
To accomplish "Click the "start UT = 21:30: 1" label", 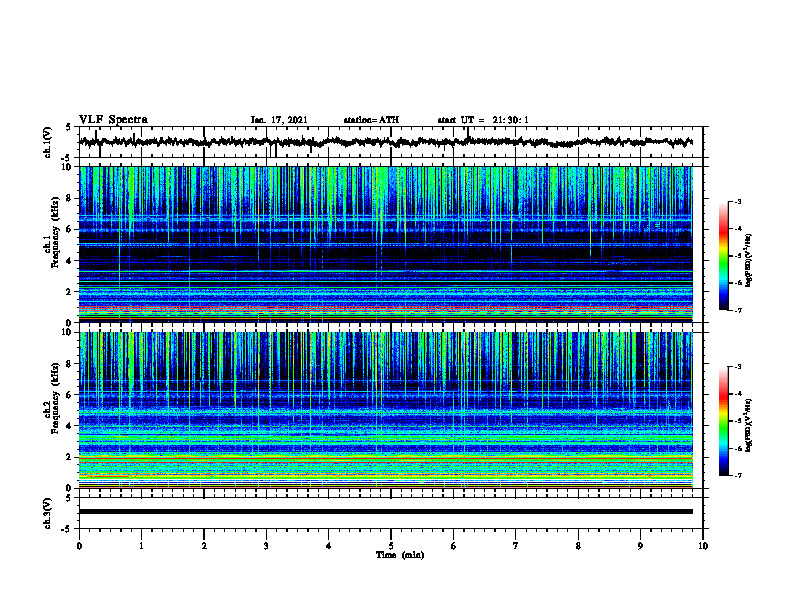I will tap(483, 120).
